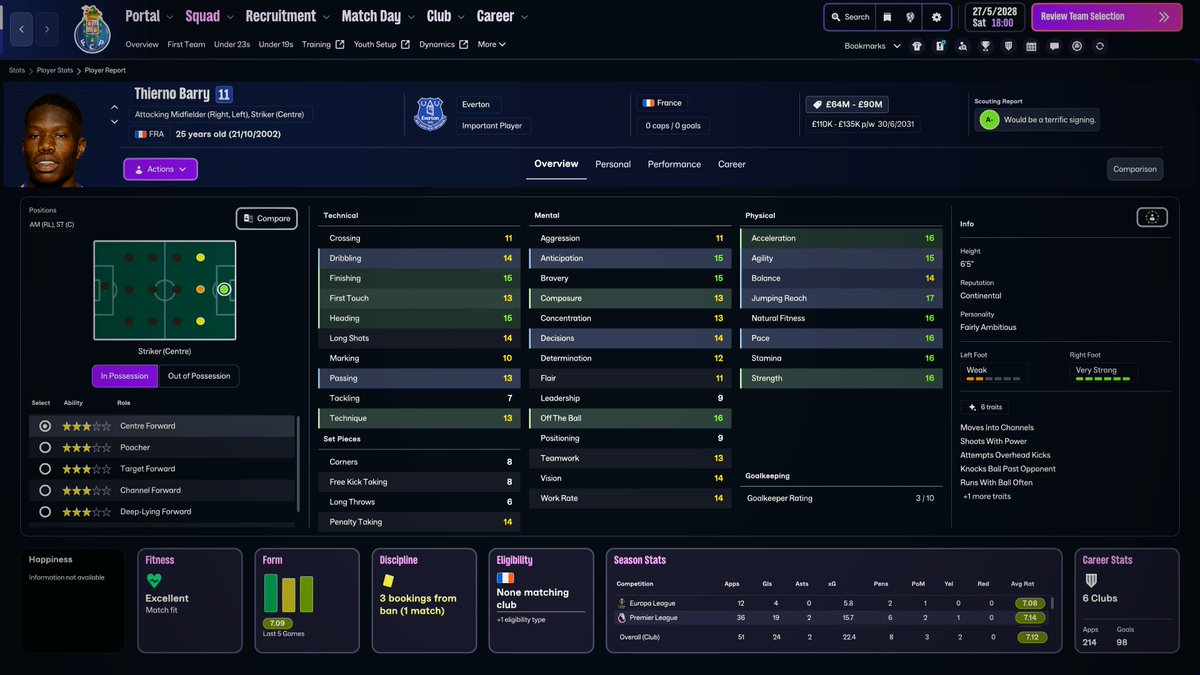1200x675 pixels.
Task: Expand the Club menu dropdown
Action: click(x=445, y=16)
